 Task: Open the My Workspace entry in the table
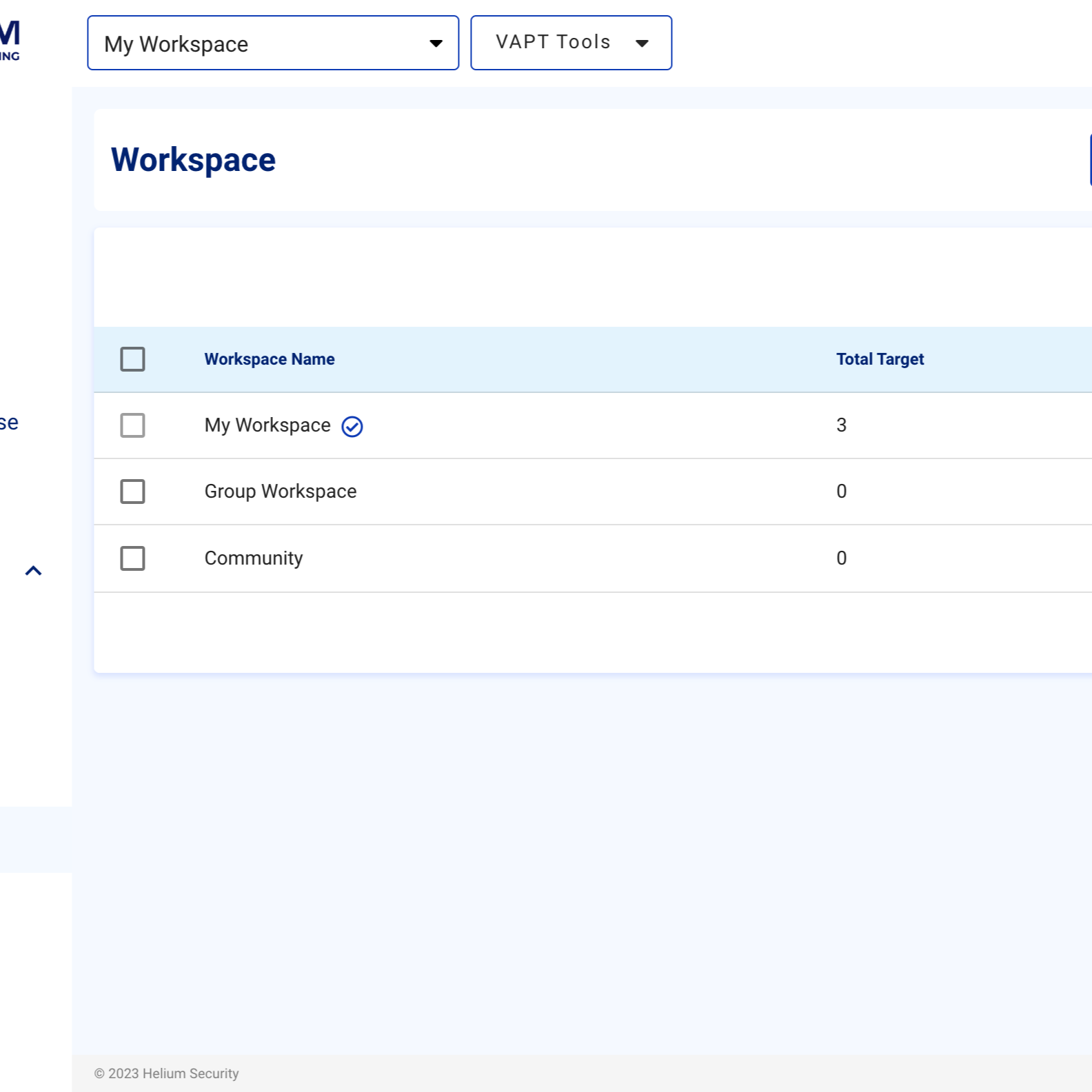267,425
